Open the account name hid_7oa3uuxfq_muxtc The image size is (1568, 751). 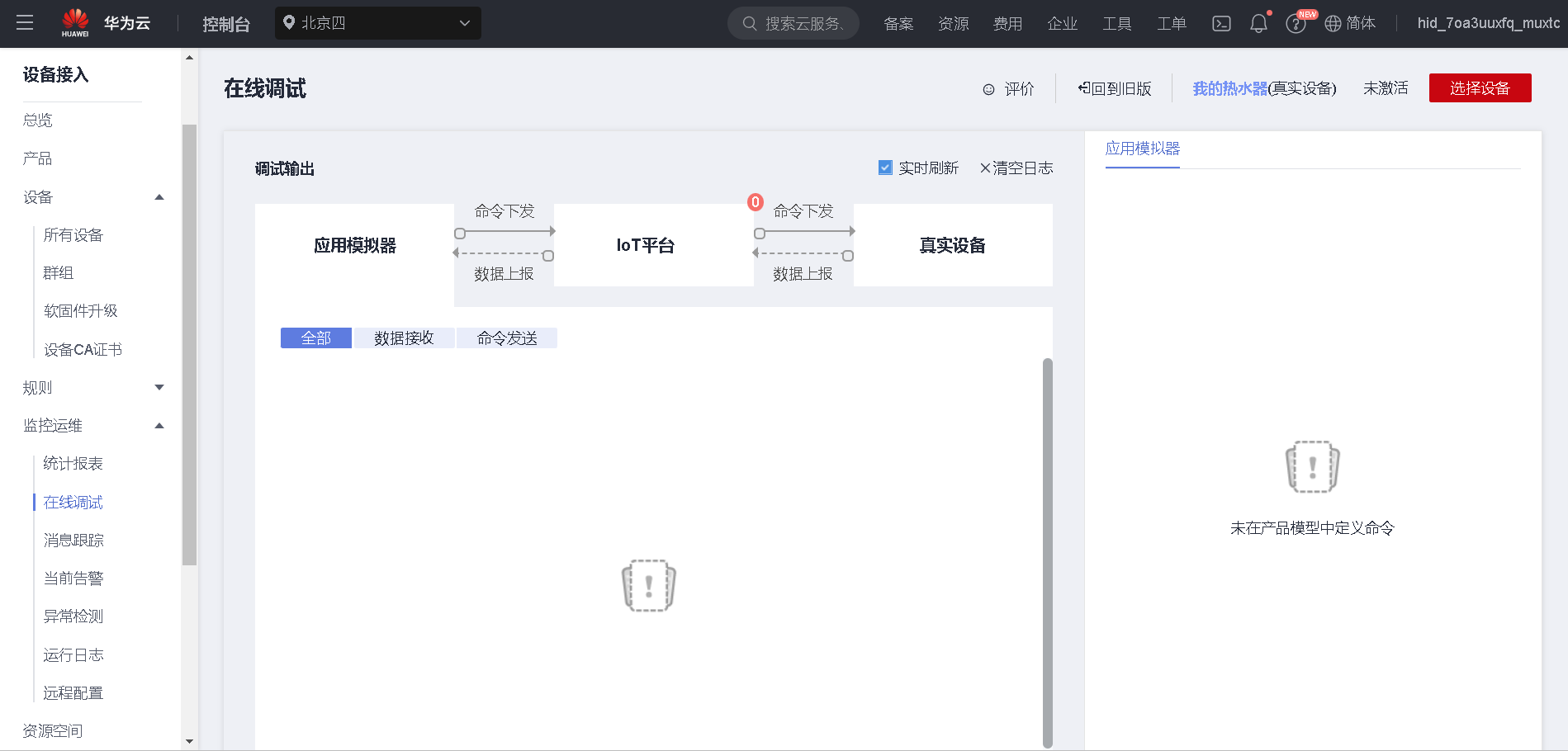(1489, 23)
